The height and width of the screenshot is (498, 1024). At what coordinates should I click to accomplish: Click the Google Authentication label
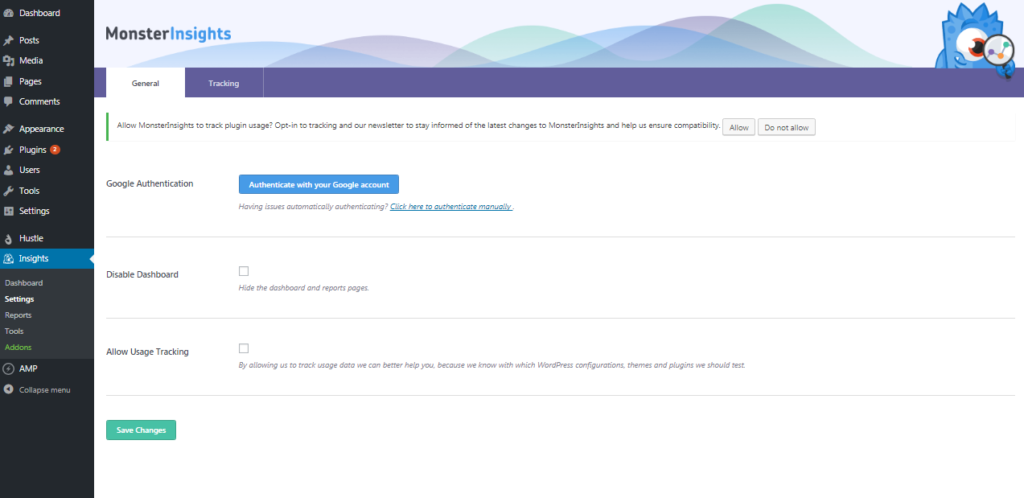click(x=150, y=184)
